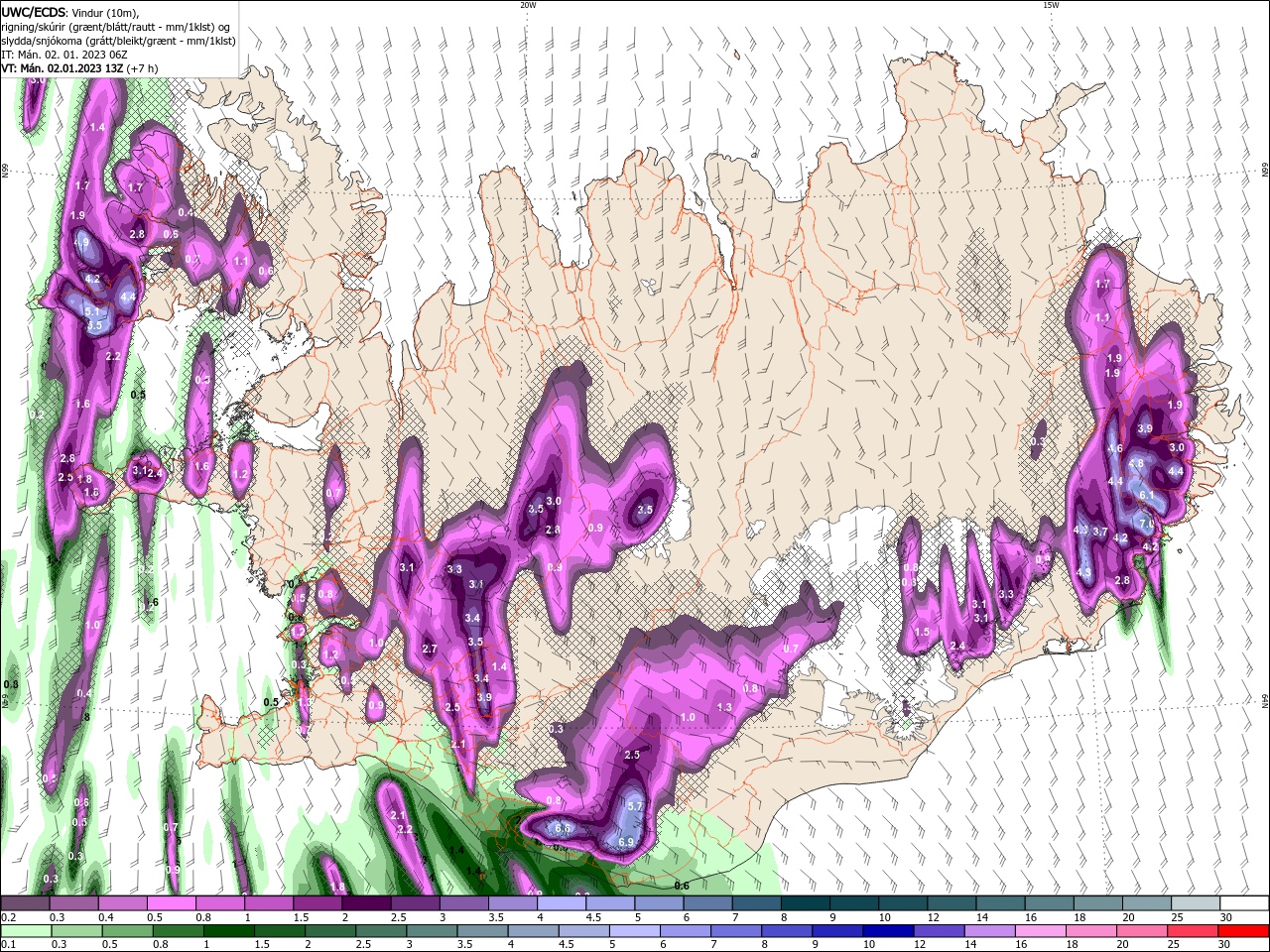The width and height of the screenshot is (1270, 952).
Task: Click the 20W longitude label
Action: [x=528, y=5]
